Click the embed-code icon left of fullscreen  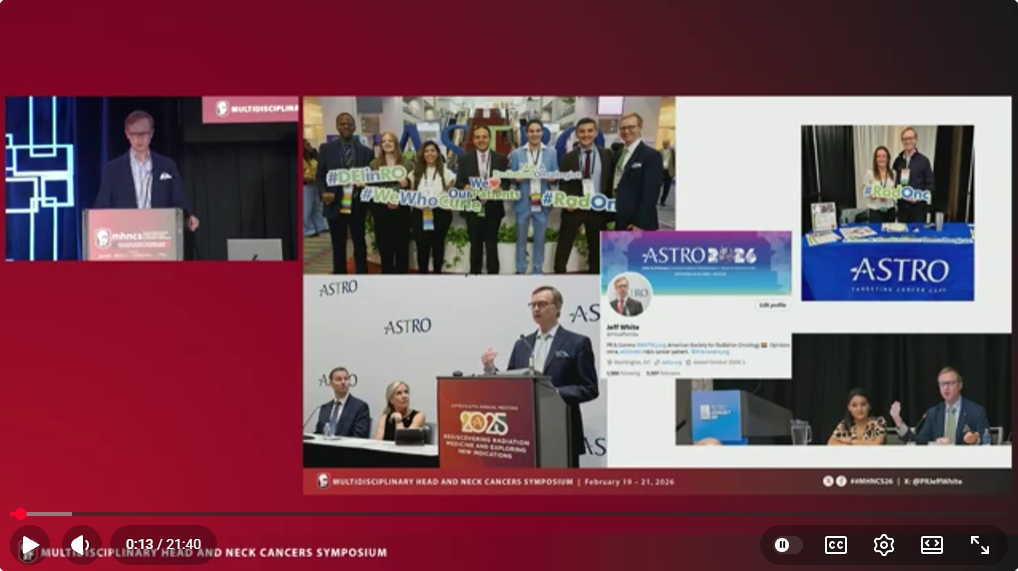932,545
